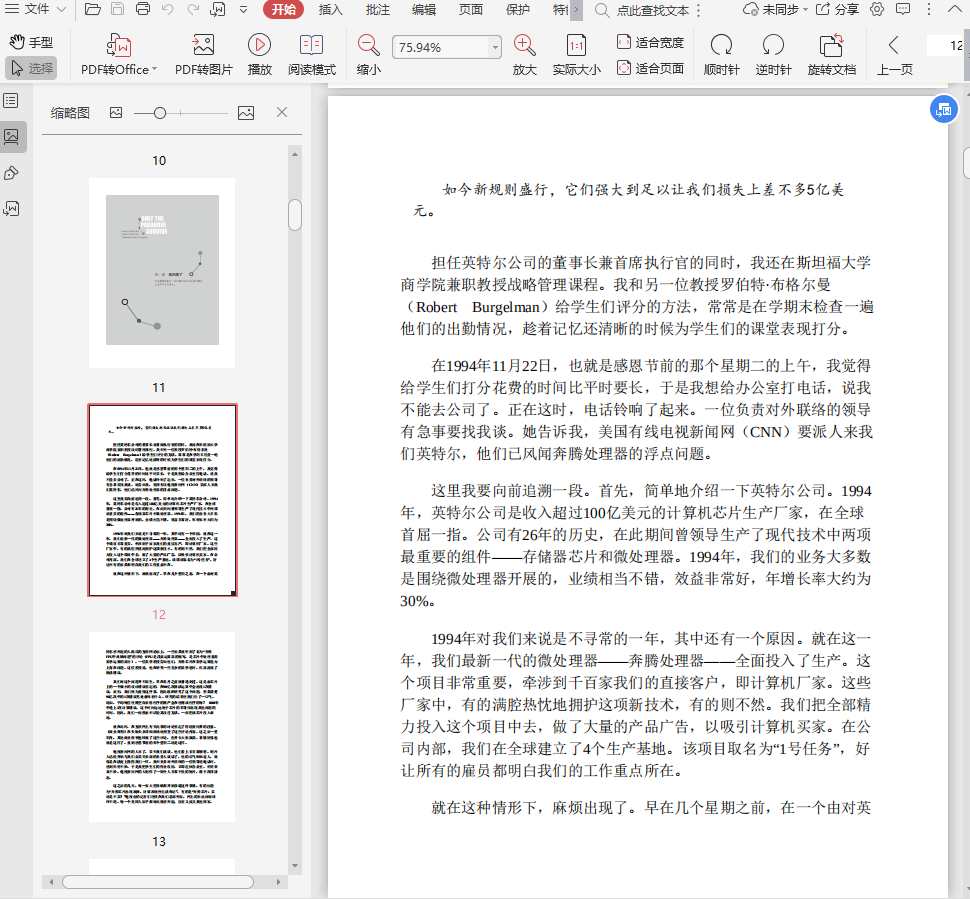
Task: Rotate view 顺时针 clockwise
Action: [721, 54]
